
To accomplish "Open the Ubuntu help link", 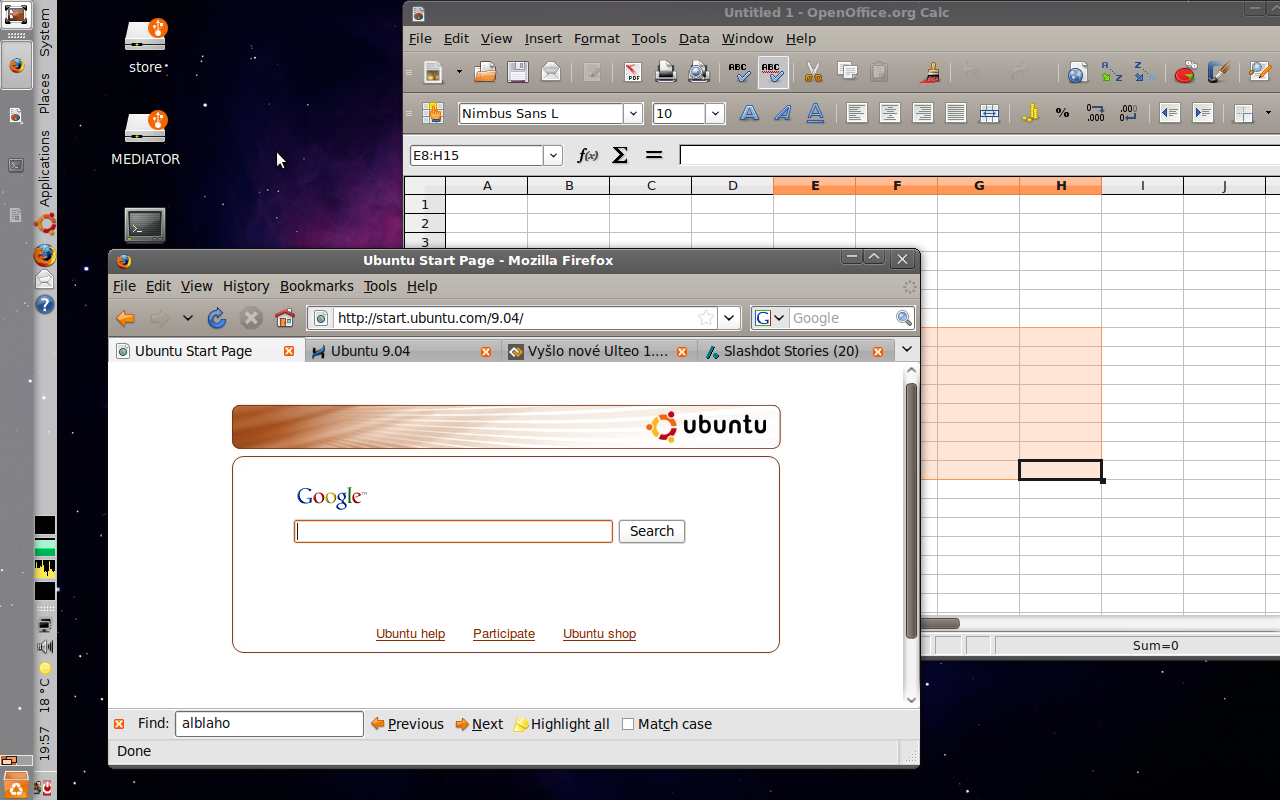I will tap(410, 634).
